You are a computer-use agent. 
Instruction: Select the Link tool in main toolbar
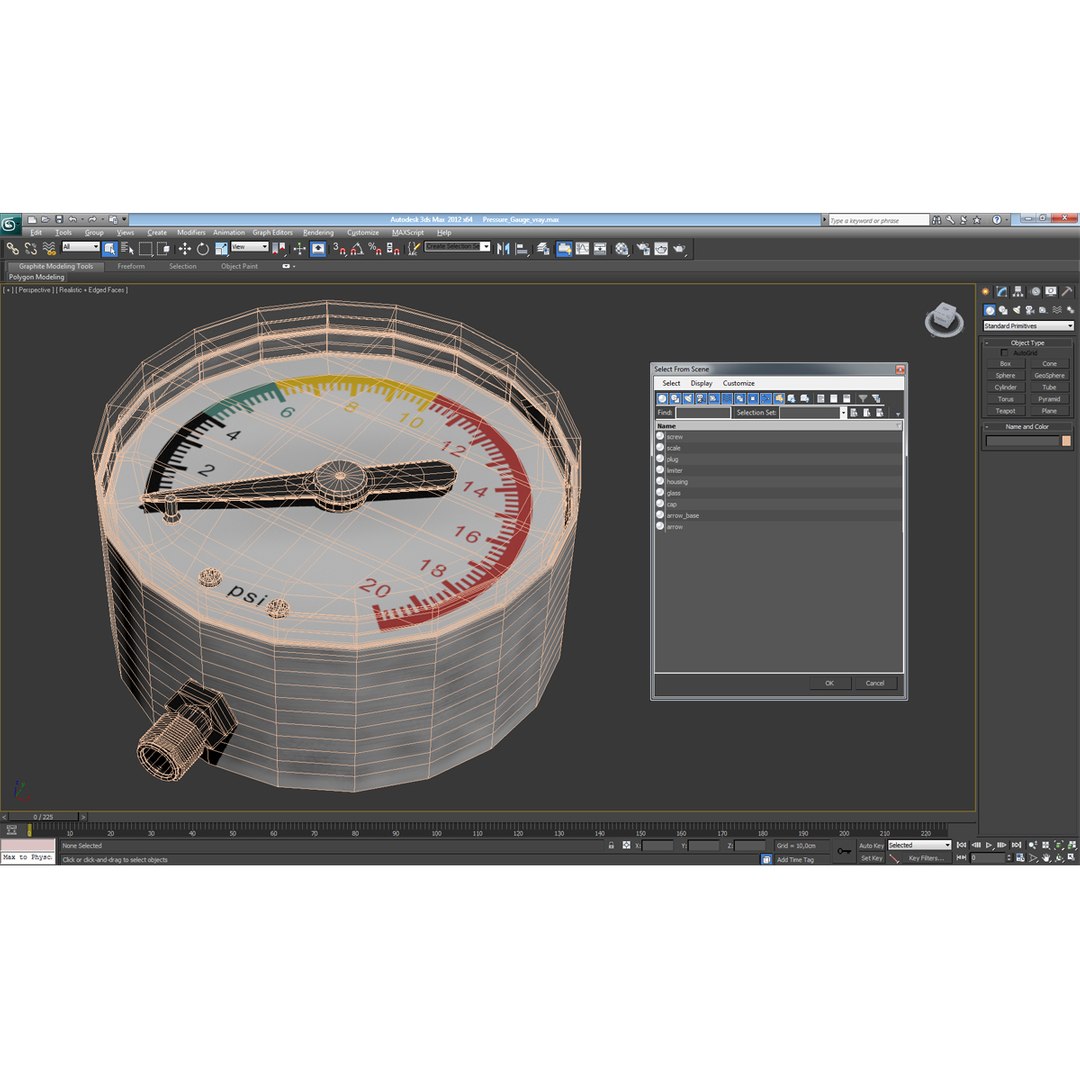click(12, 249)
